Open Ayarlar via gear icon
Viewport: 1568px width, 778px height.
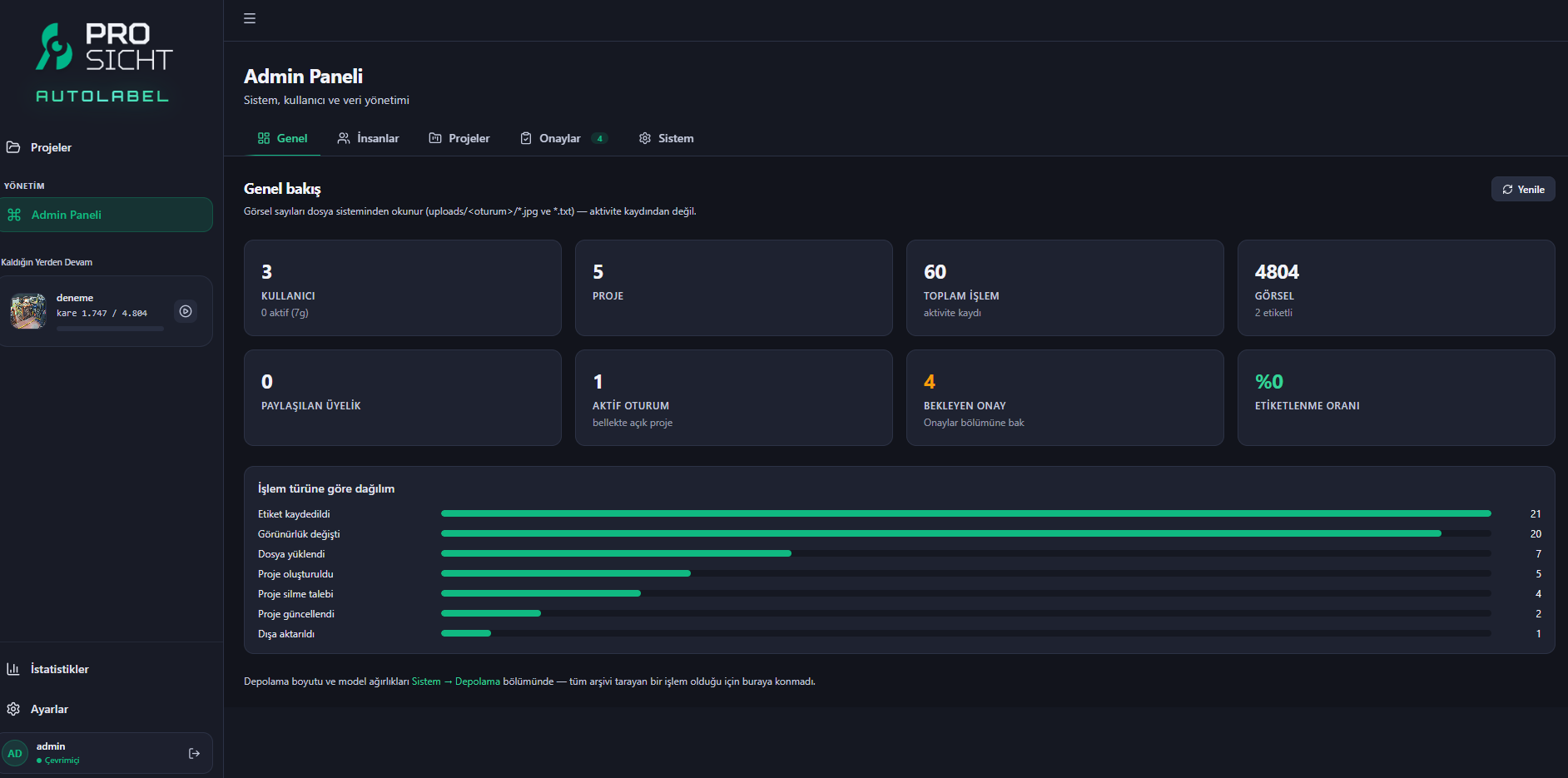(13, 709)
